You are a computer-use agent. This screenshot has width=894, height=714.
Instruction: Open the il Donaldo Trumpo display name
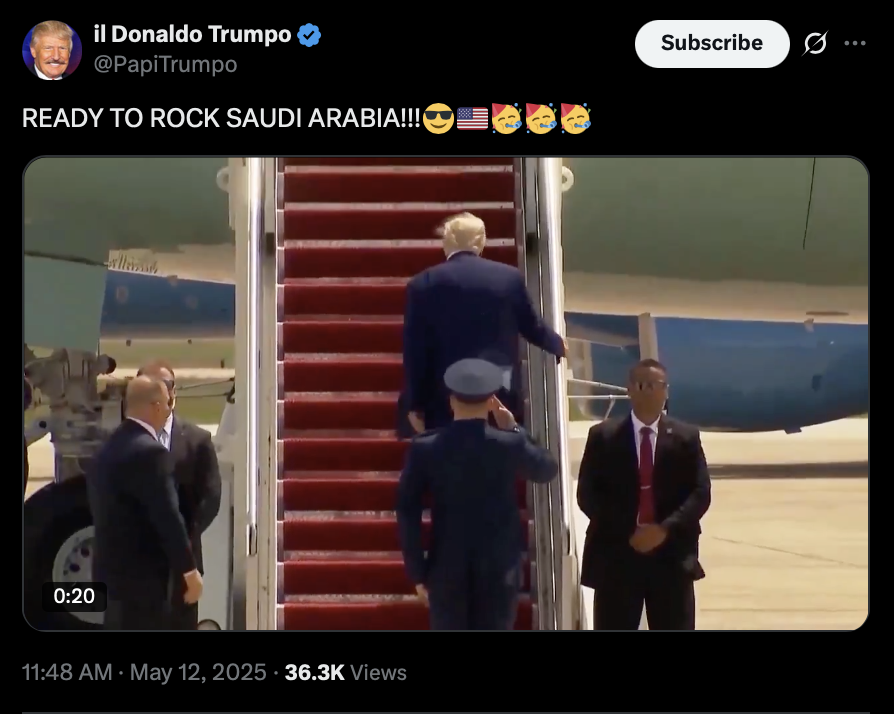point(193,34)
